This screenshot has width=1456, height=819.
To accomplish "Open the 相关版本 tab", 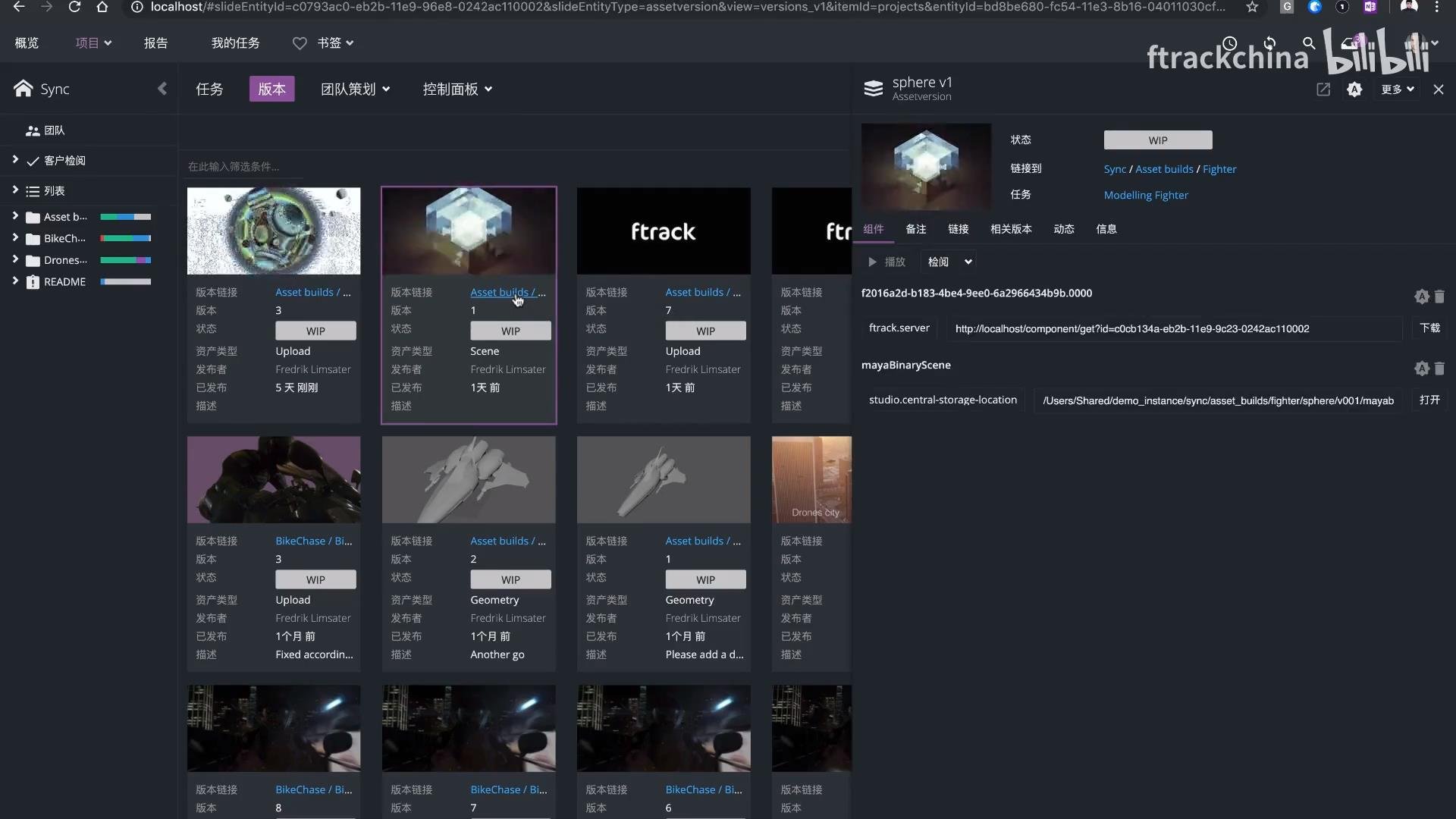I will point(1011,229).
